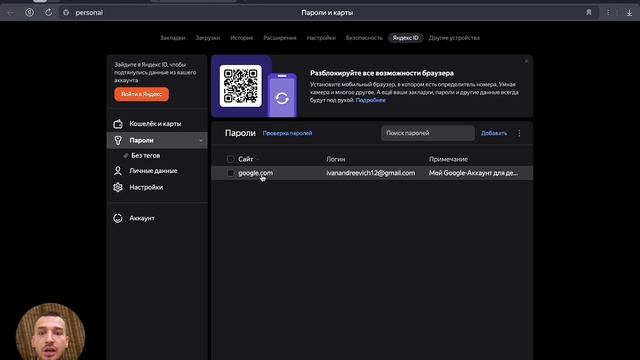Click the Добавить password link
The height and width of the screenshot is (360, 640).
(x=494, y=133)
